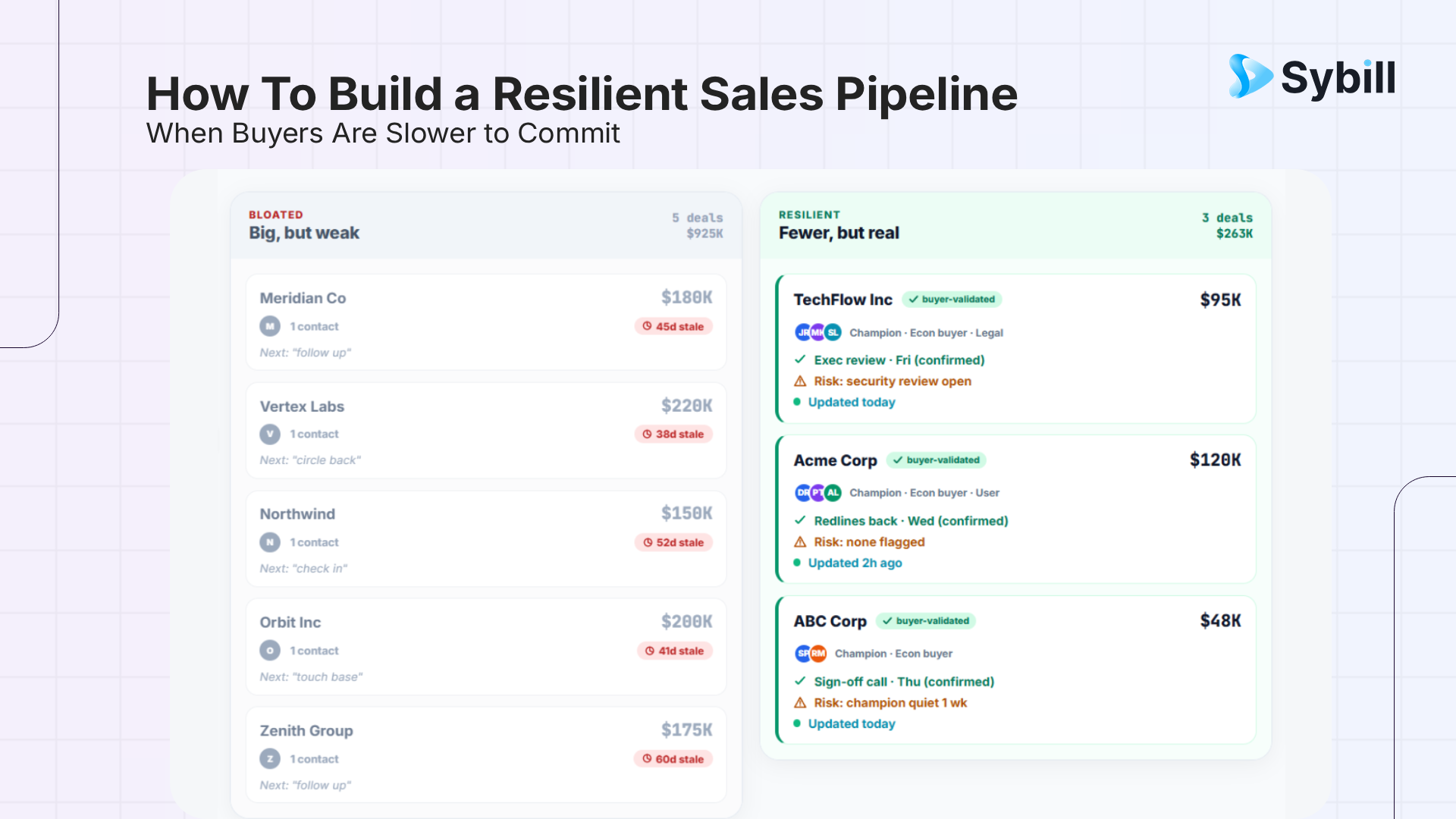Viewport: 1456px width, 819px height.
Task: Select the Zenith Group avatar icon
Action: click(x=270, y=759)
